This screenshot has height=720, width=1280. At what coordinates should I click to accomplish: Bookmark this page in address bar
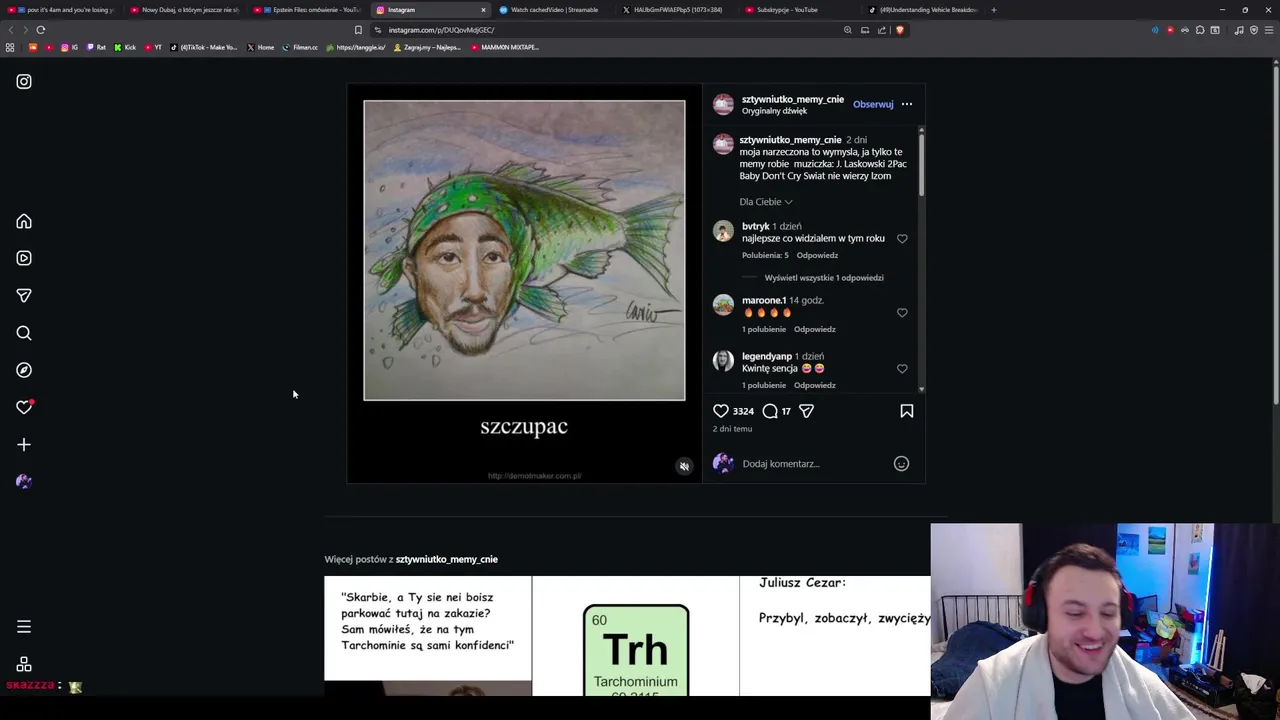tap(358, 30)
